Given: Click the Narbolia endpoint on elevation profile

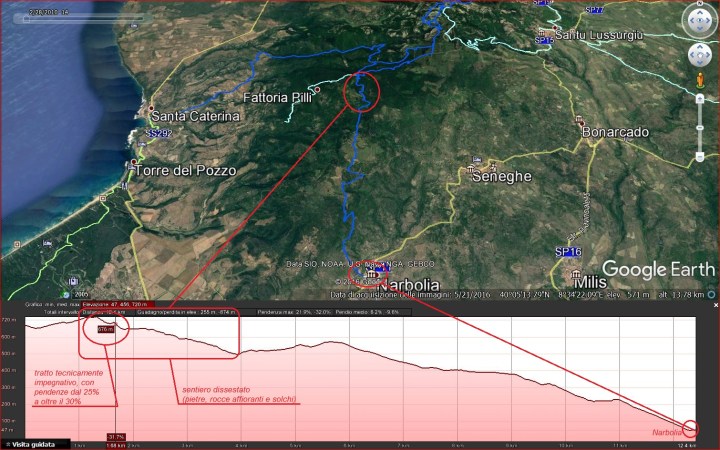Looking at the screenshot, I should tap(692, 429).
